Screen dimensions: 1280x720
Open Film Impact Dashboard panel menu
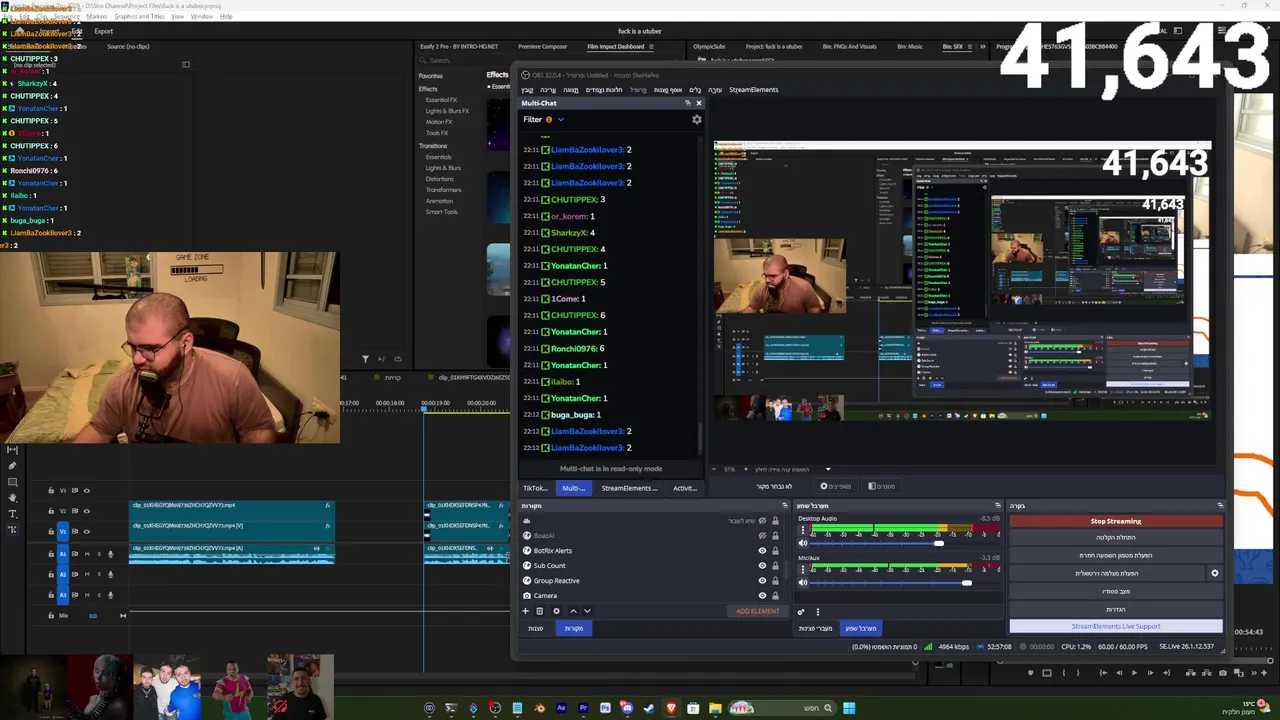tap(651, 46)
